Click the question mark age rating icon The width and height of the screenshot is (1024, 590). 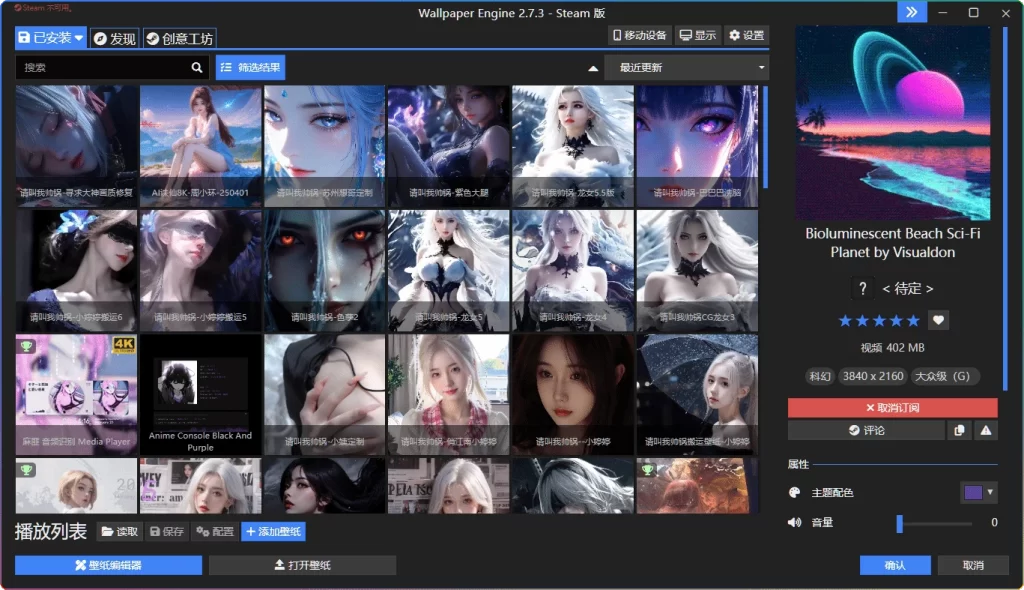[x=862, y=288]
